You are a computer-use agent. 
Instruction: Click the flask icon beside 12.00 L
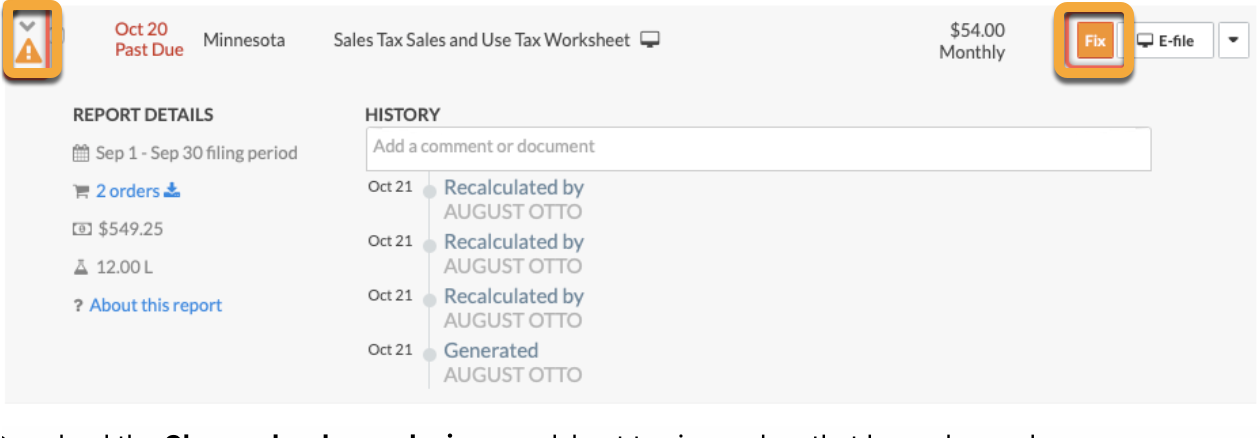coord(82,267)
